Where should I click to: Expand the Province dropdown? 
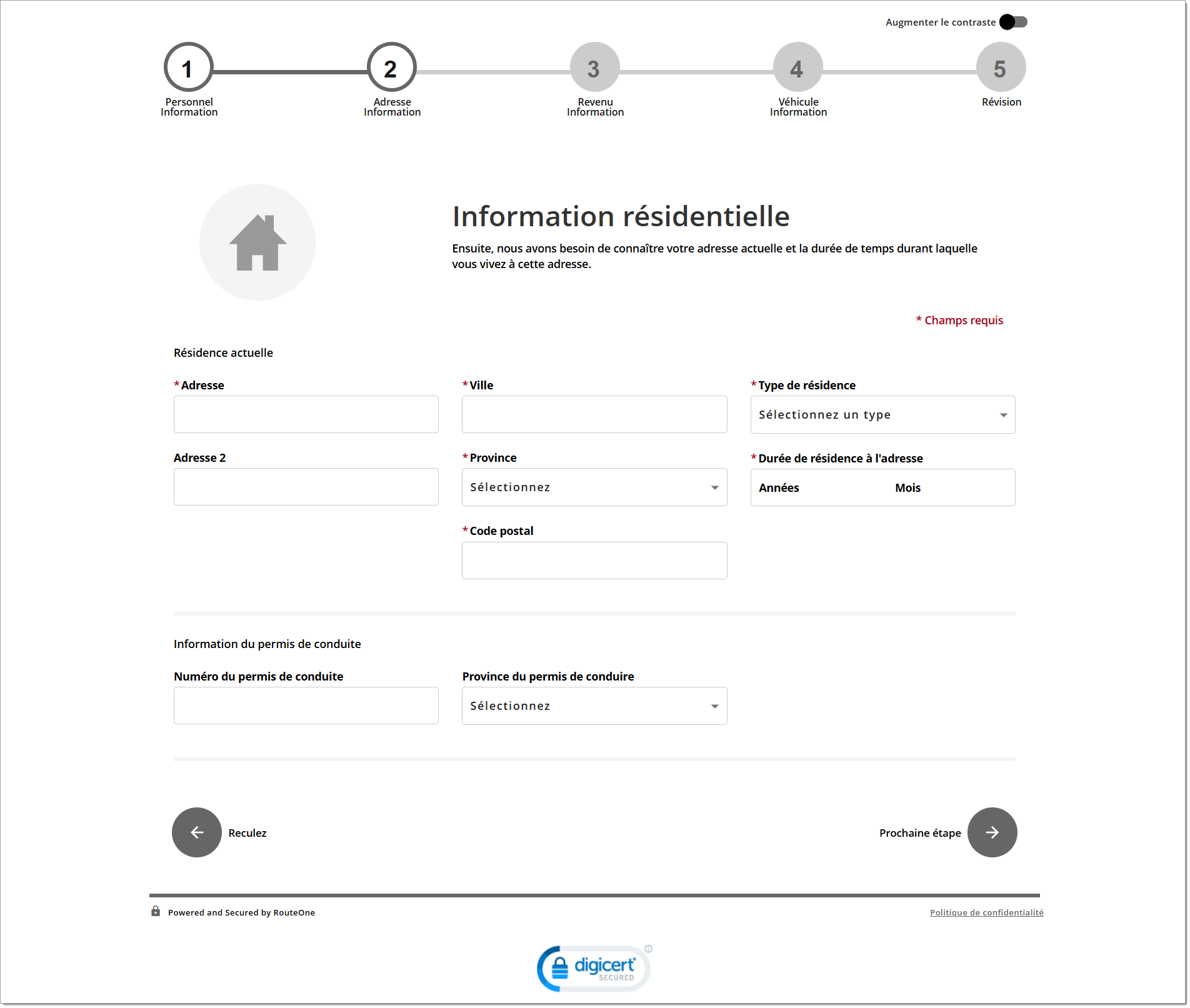594,487
